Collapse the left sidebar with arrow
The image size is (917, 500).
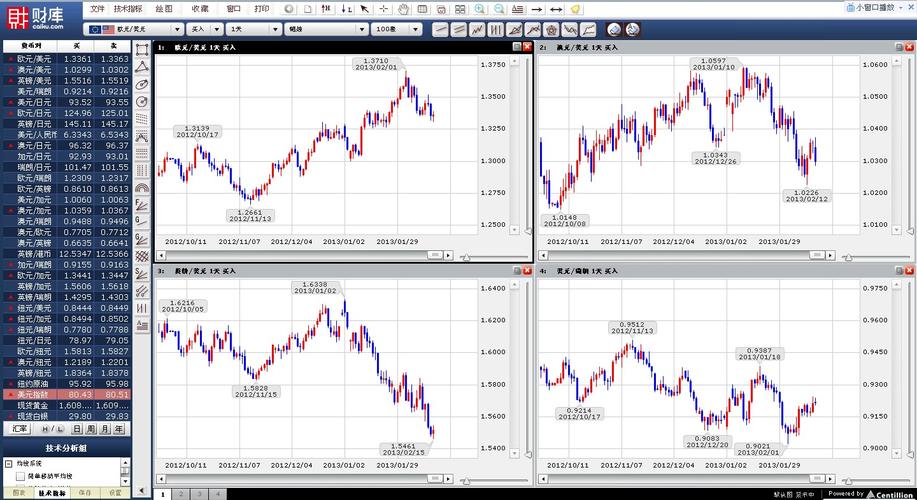click(142, 491)
